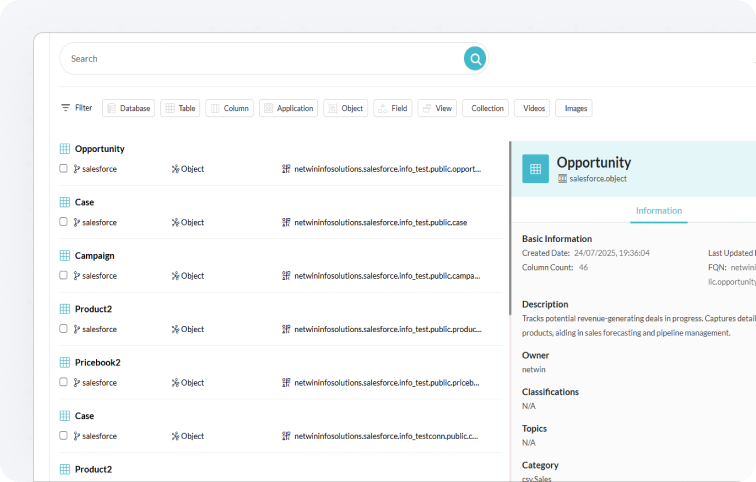Select the Videos filter chip
The image size is (756, 482).
pyautogui.click(x=534, y=108)
